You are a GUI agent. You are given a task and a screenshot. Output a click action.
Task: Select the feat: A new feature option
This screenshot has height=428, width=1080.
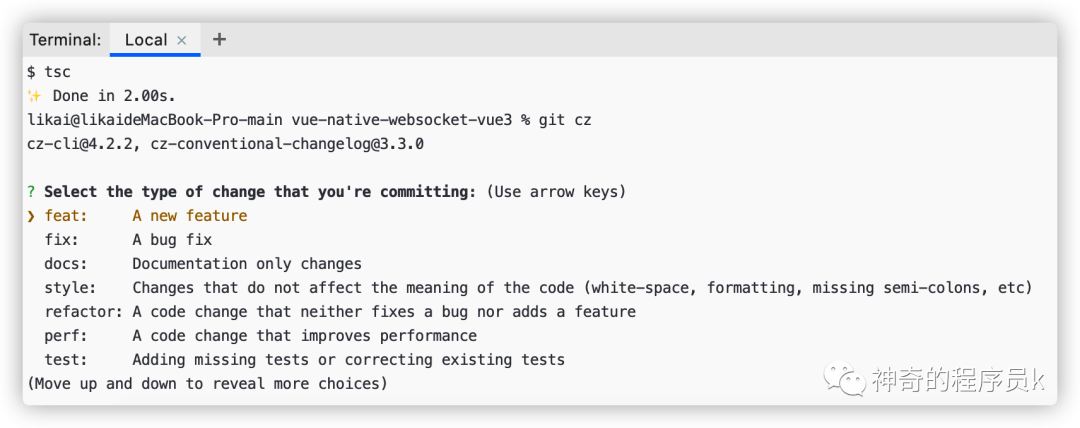pos(145,216)
